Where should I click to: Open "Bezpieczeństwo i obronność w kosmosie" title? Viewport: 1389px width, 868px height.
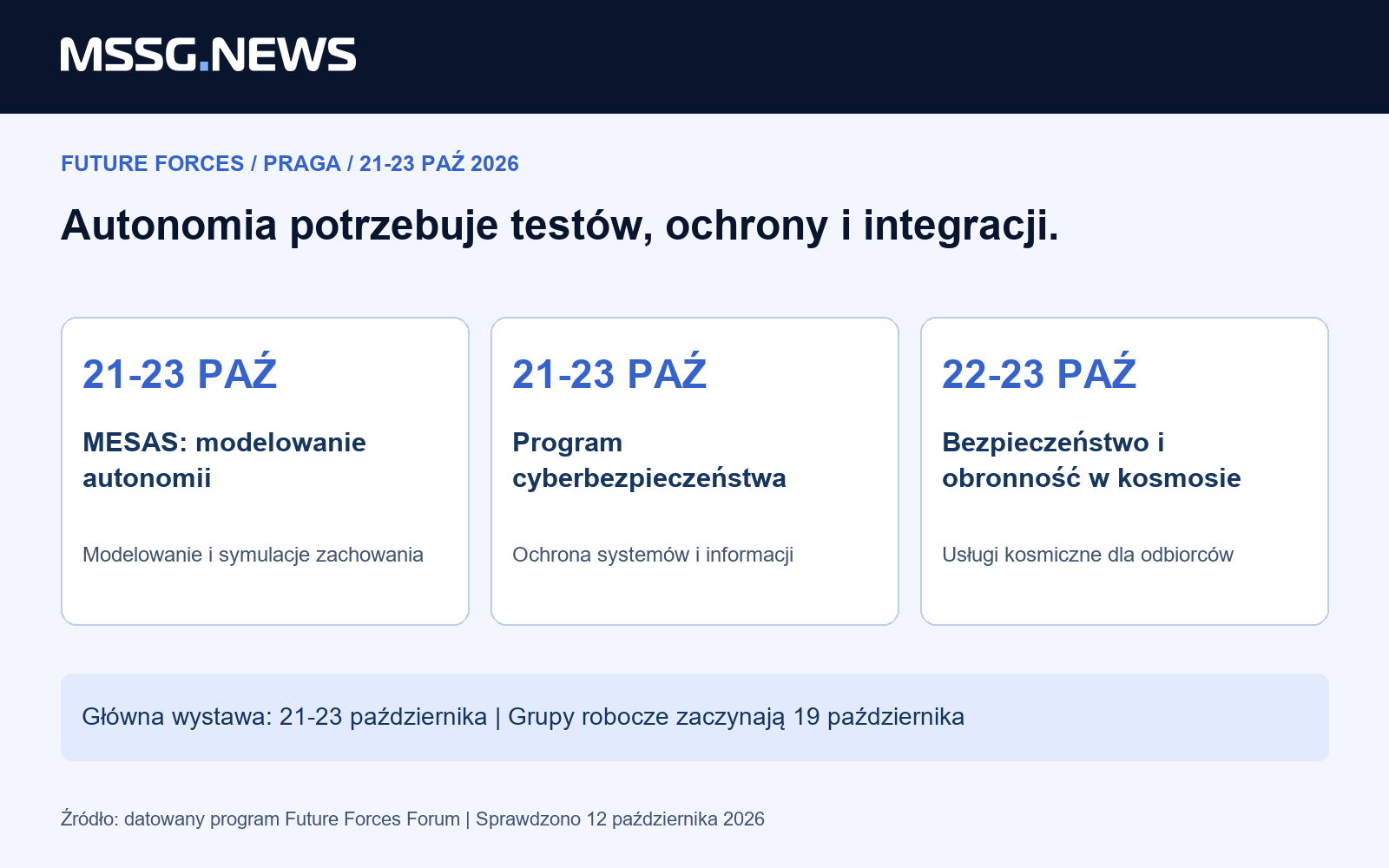(x=1091, y=460)
